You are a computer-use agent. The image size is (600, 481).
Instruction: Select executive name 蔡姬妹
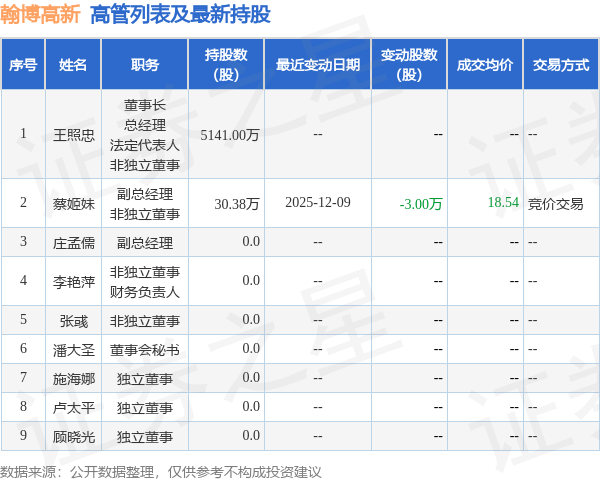pyautogui.click(x=73, y=203)
